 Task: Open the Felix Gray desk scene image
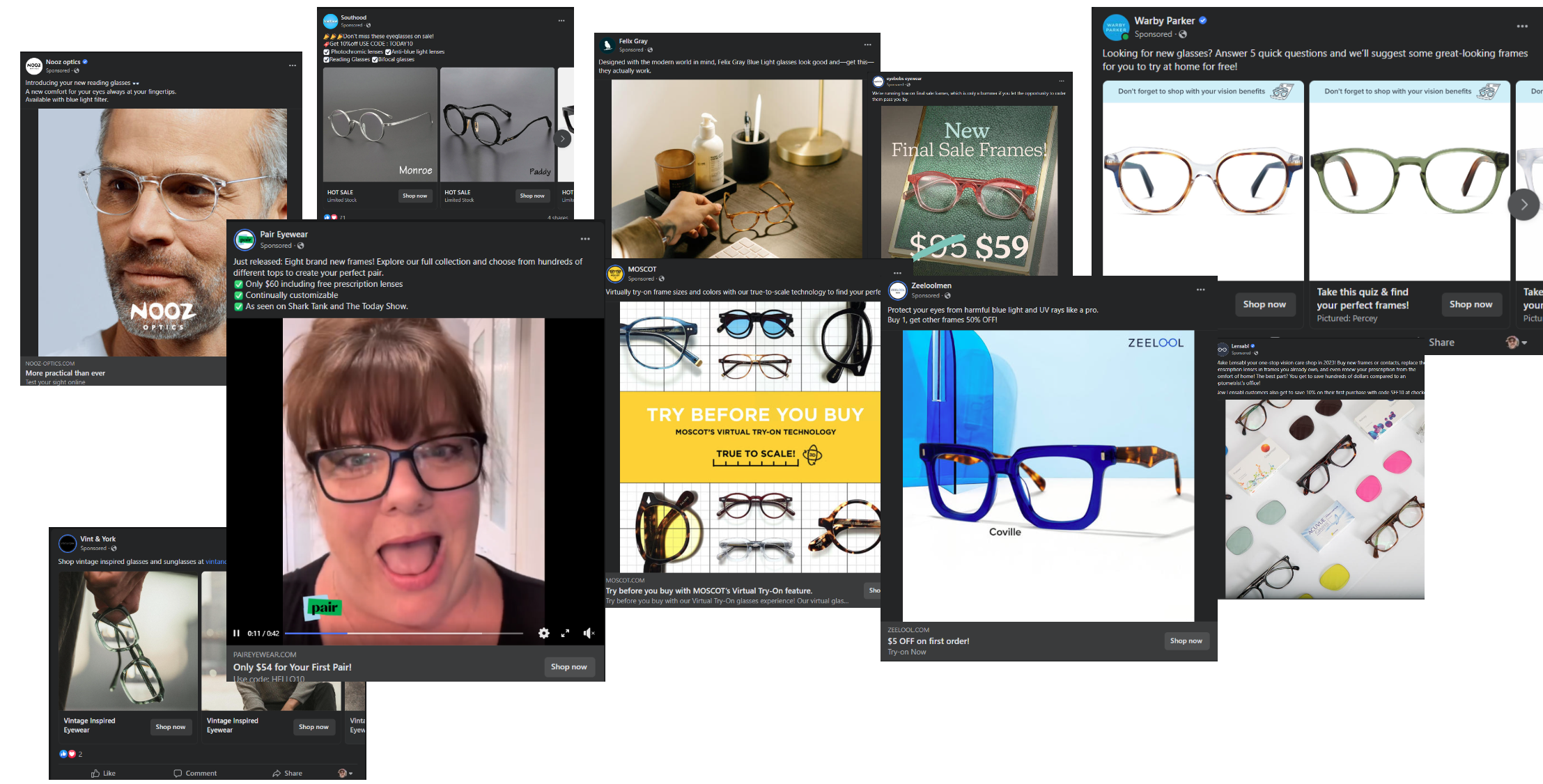tap(738, 169)
